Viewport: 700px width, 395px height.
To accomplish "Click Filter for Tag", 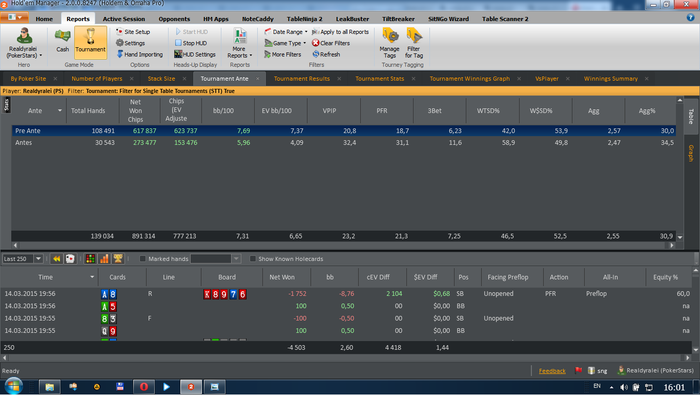I will pos(414,43).
